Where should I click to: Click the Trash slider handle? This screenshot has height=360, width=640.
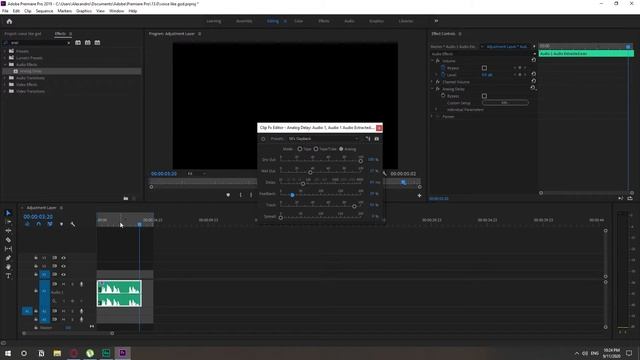coord(354,206)
